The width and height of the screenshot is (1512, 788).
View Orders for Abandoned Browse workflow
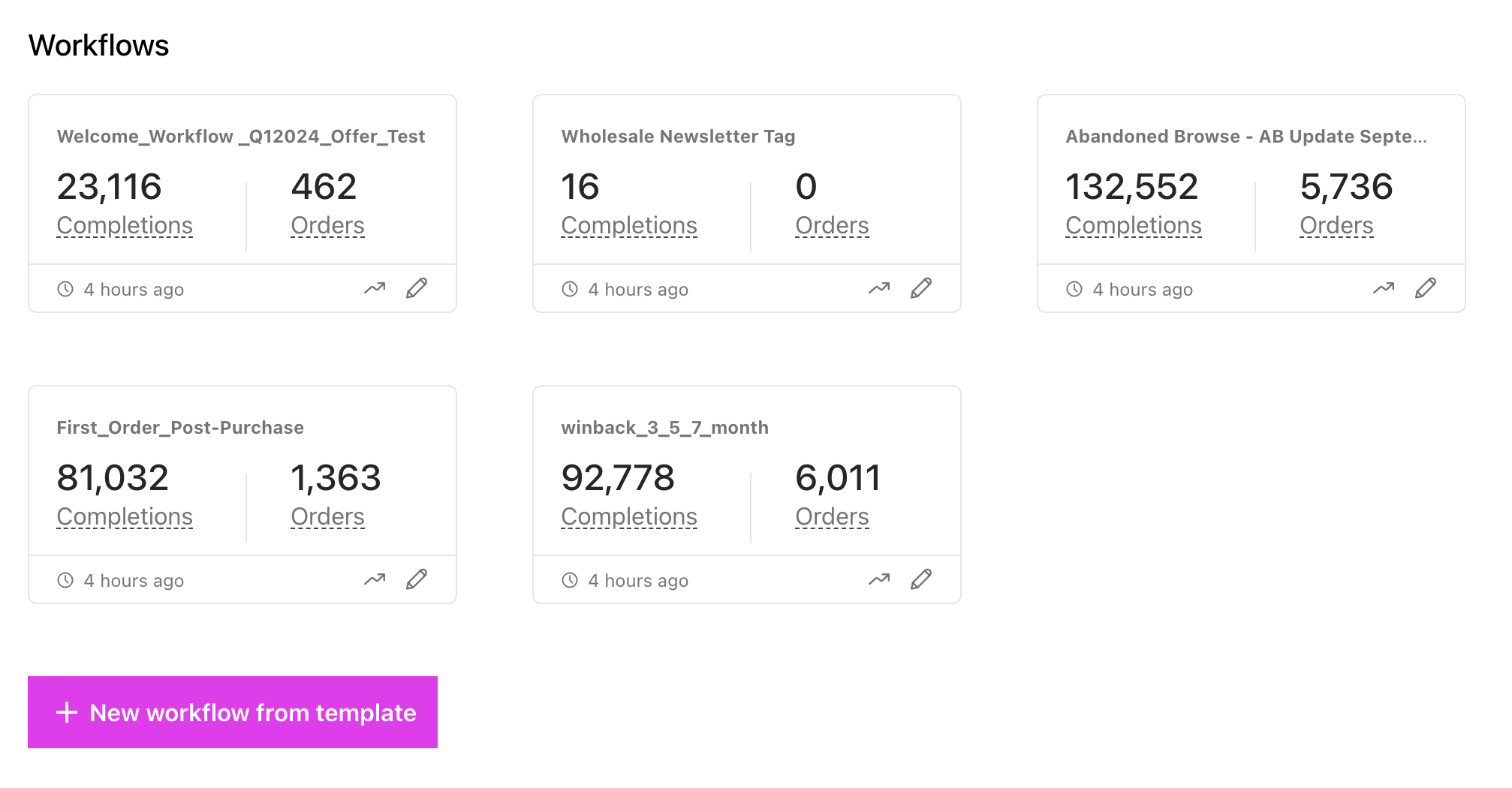pyautogui.click(x=1336, y=224)
